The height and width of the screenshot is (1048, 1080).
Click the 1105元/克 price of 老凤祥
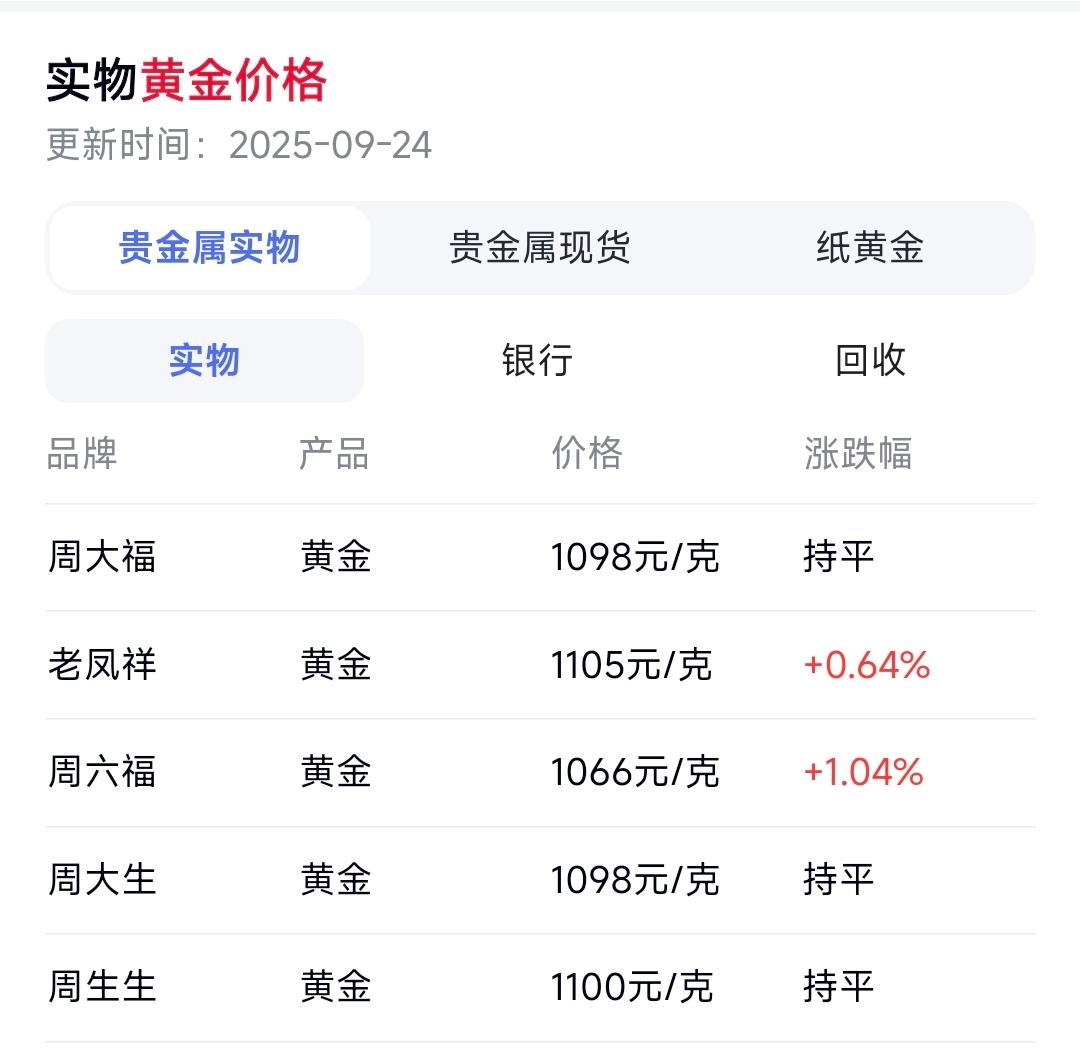click(631, 665)
